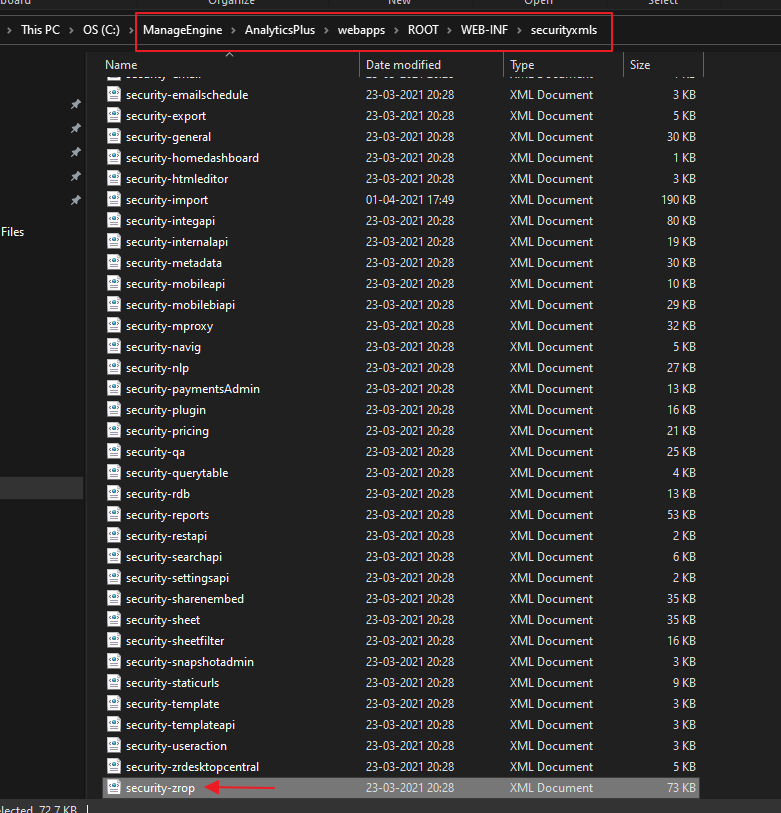The height and width of the screenshot is (813, 781).
Task: Expand the chevron after webapps
Action: tap(396, 30)
